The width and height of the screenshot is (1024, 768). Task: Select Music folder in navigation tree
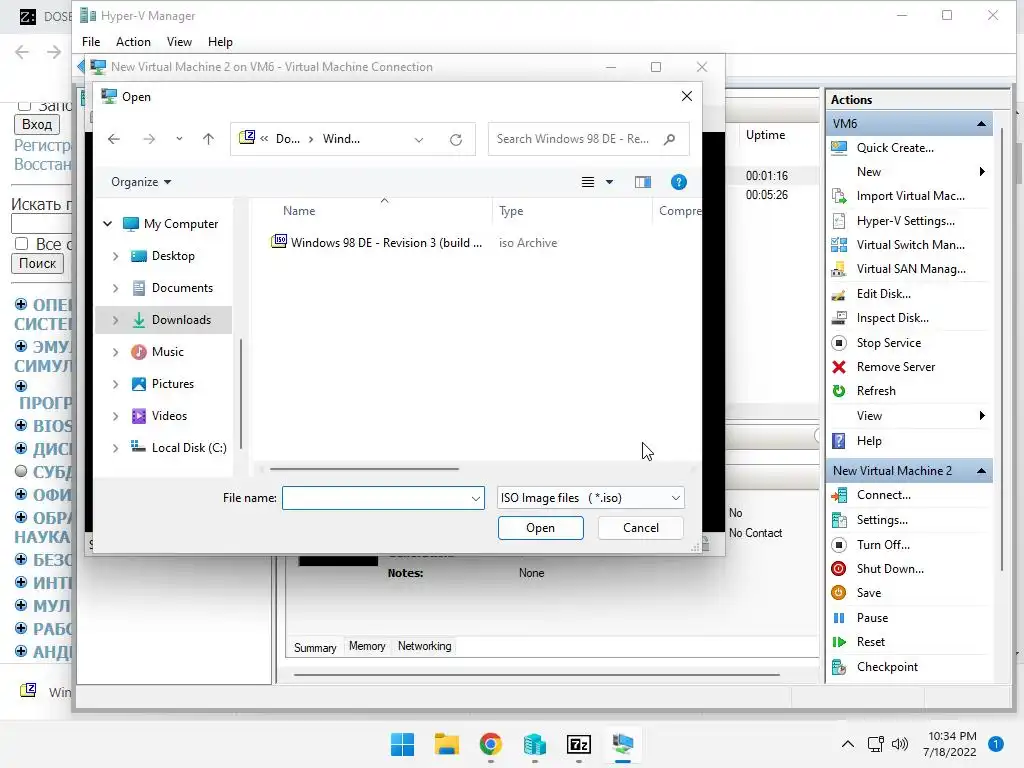168,352
